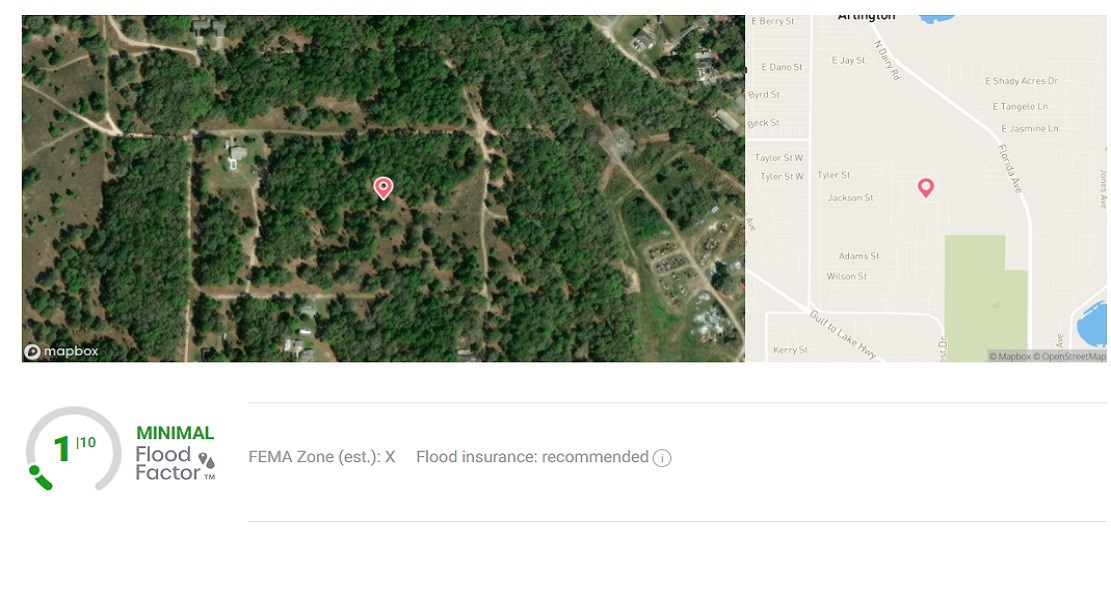Click the Flood Factor score gauge

73,448
